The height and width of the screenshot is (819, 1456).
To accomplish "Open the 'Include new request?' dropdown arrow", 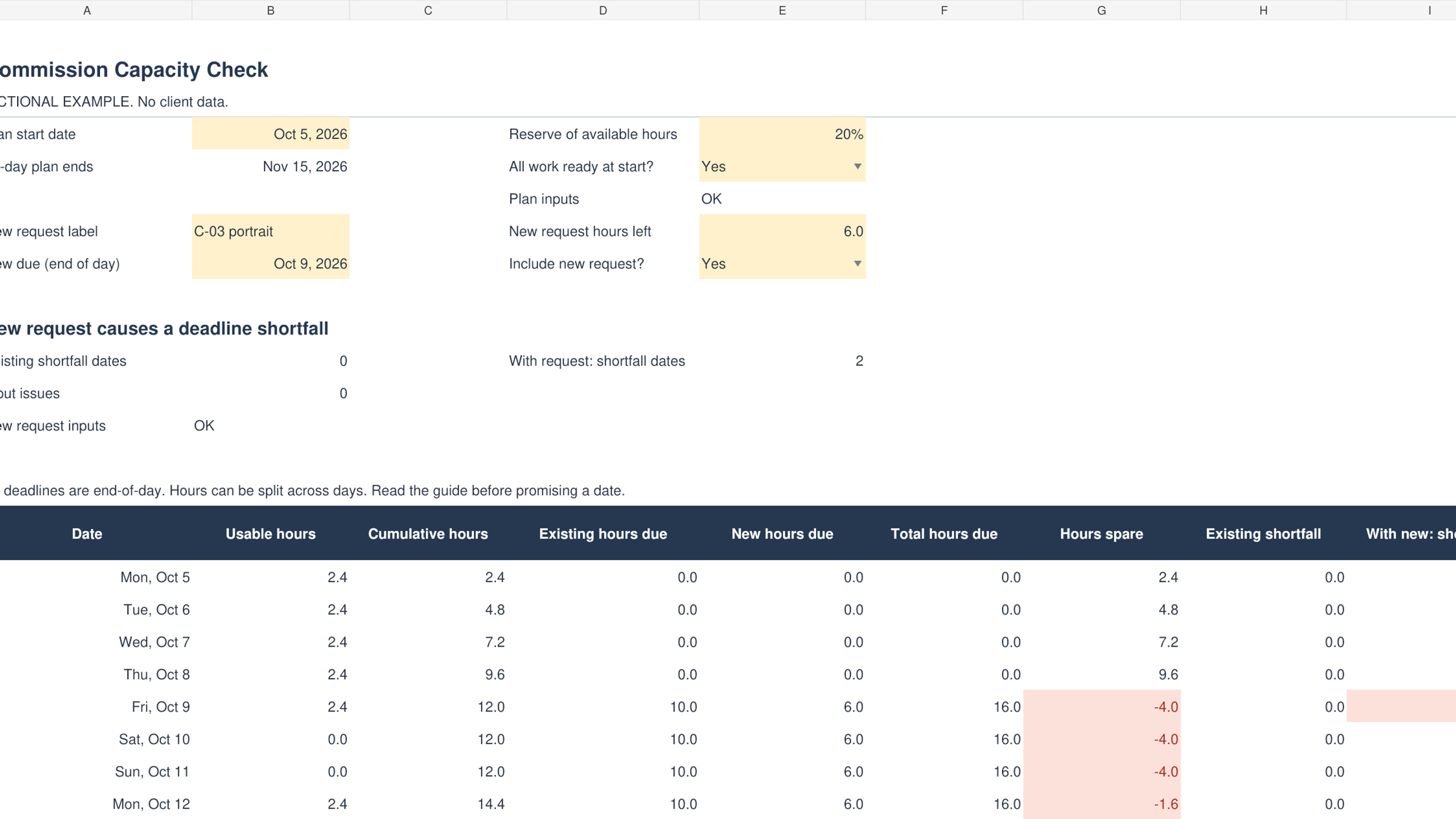I will (x=857, y=264).
